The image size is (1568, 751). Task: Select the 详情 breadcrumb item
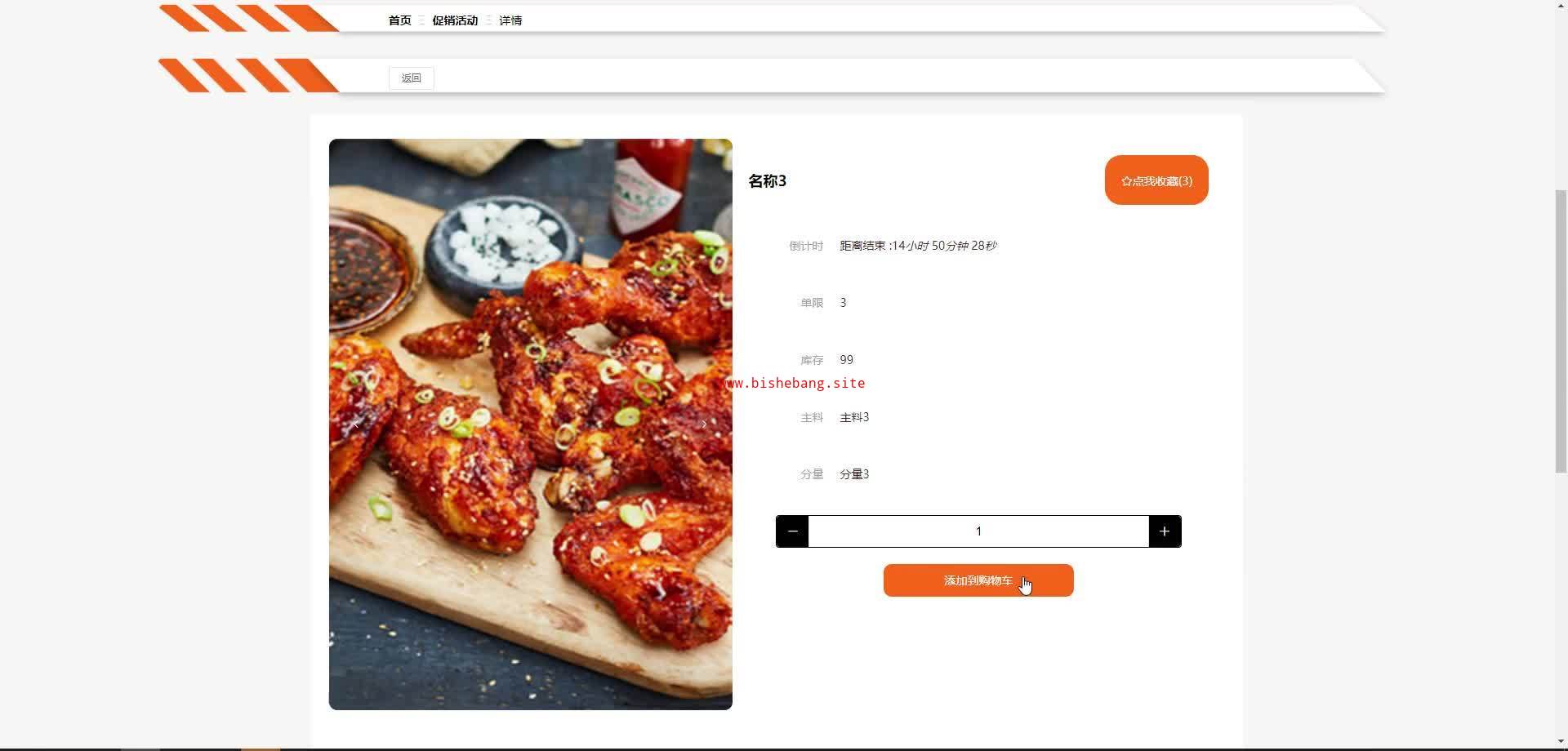(x=510, y=20)
